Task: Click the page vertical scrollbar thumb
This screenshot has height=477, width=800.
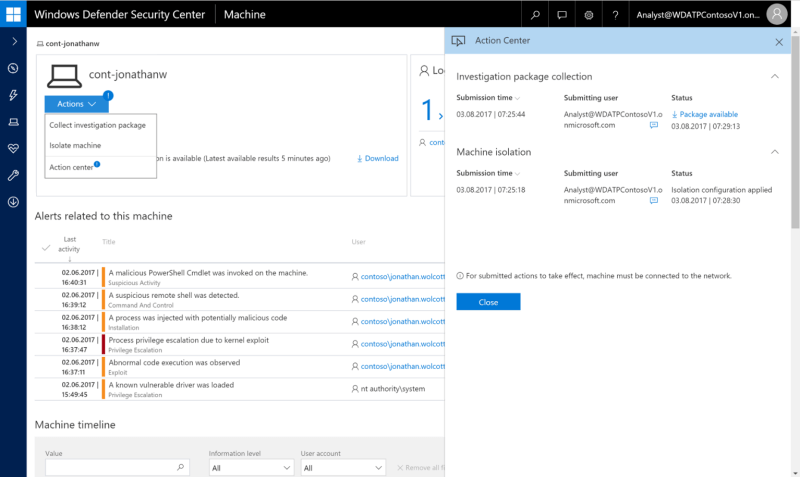Action: (x=795, y=133)
